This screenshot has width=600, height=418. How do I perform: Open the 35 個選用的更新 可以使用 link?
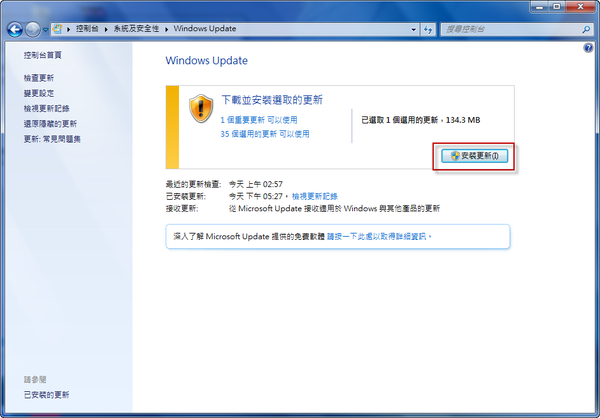point(265,134)
